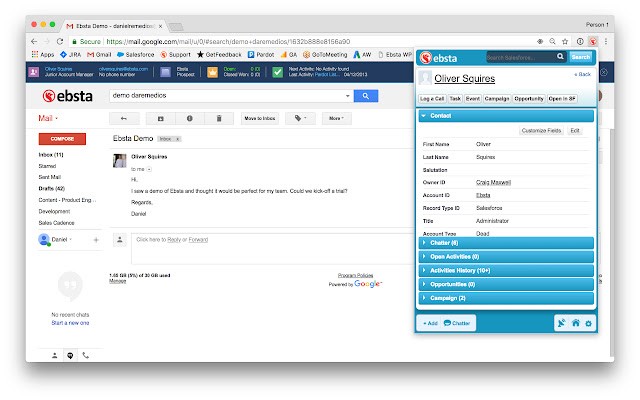Select Drafts (42) in the sidebar

[52, 188]
